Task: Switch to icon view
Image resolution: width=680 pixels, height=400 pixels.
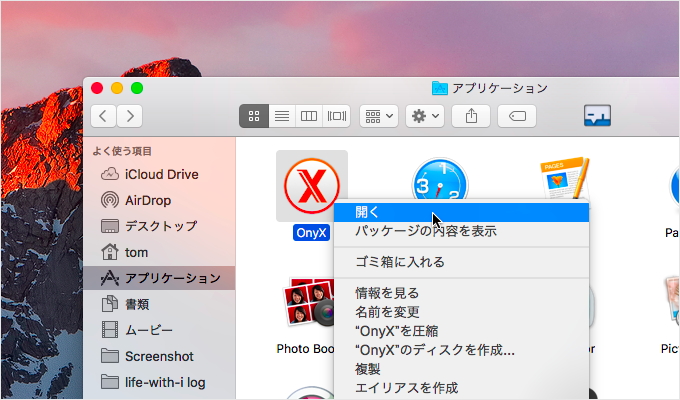Action: coord(254,116)
